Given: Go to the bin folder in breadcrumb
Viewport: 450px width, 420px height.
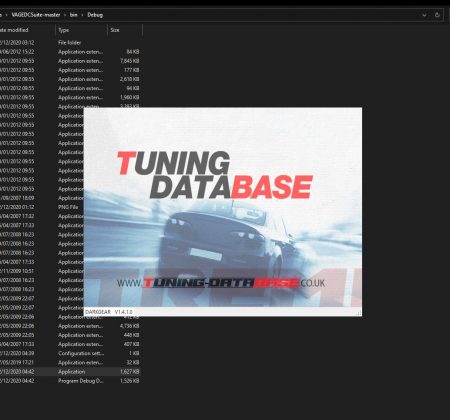Looking at the screenshot, I should 74,15.
